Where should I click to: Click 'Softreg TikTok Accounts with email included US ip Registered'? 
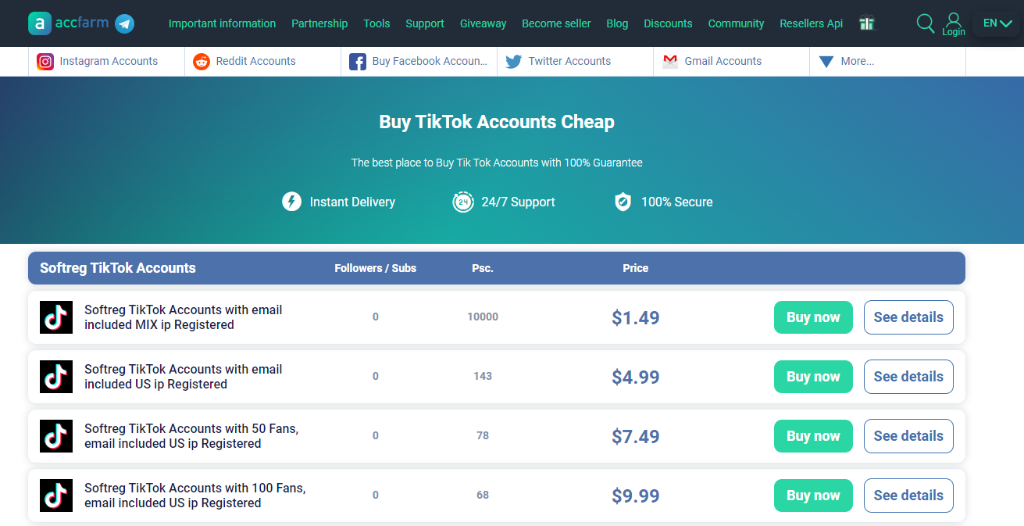coord(183,377)
